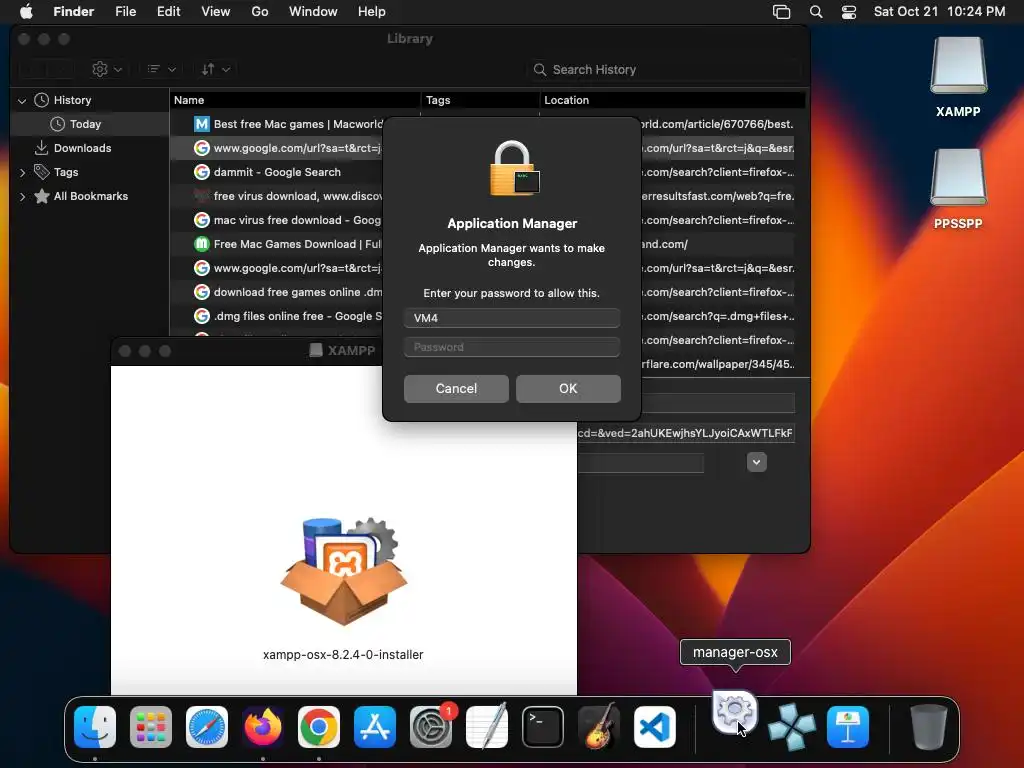Open the File menu

pyautogui.click(x=125, y=12)
